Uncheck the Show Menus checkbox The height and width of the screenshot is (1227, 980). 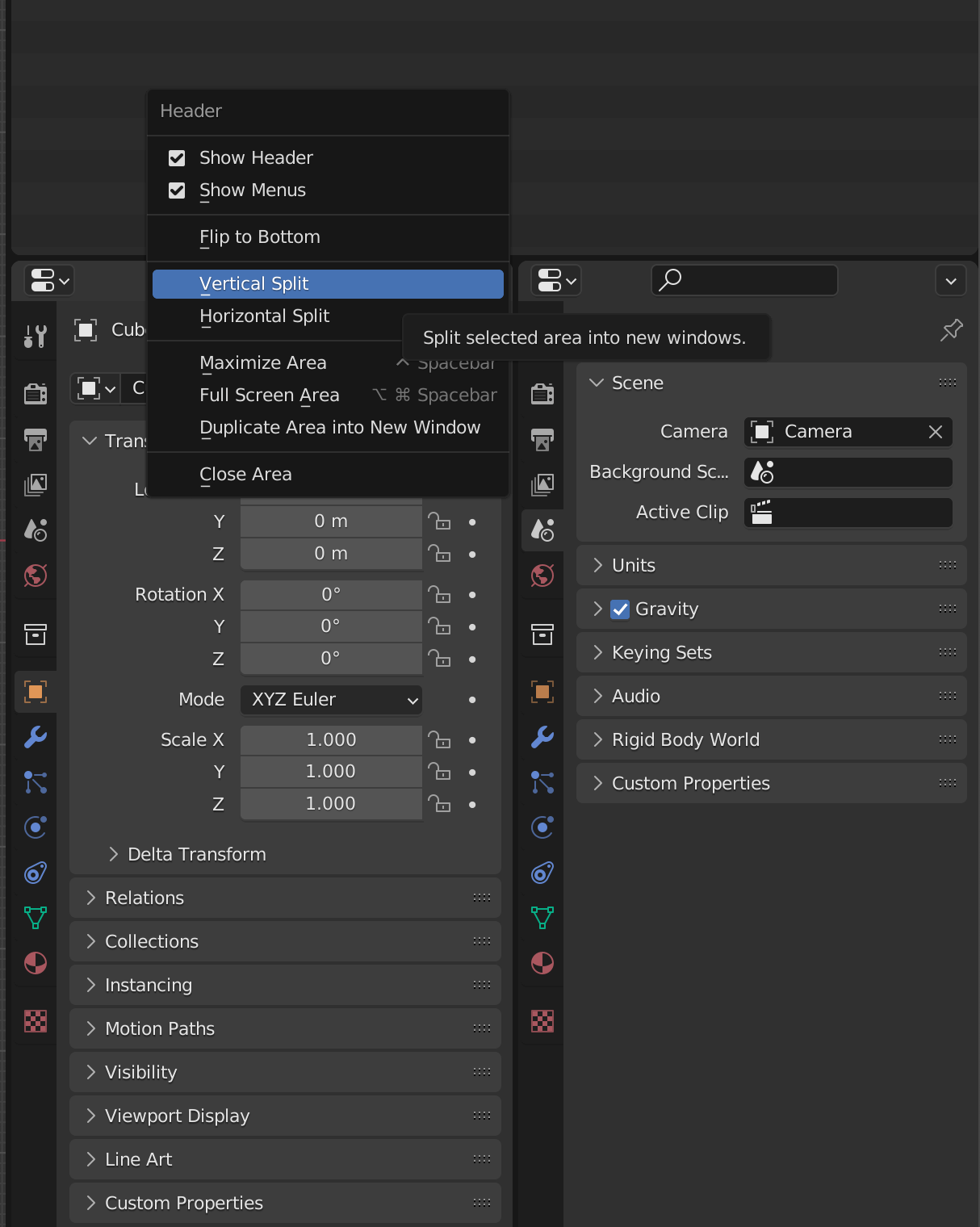(177, 191)
